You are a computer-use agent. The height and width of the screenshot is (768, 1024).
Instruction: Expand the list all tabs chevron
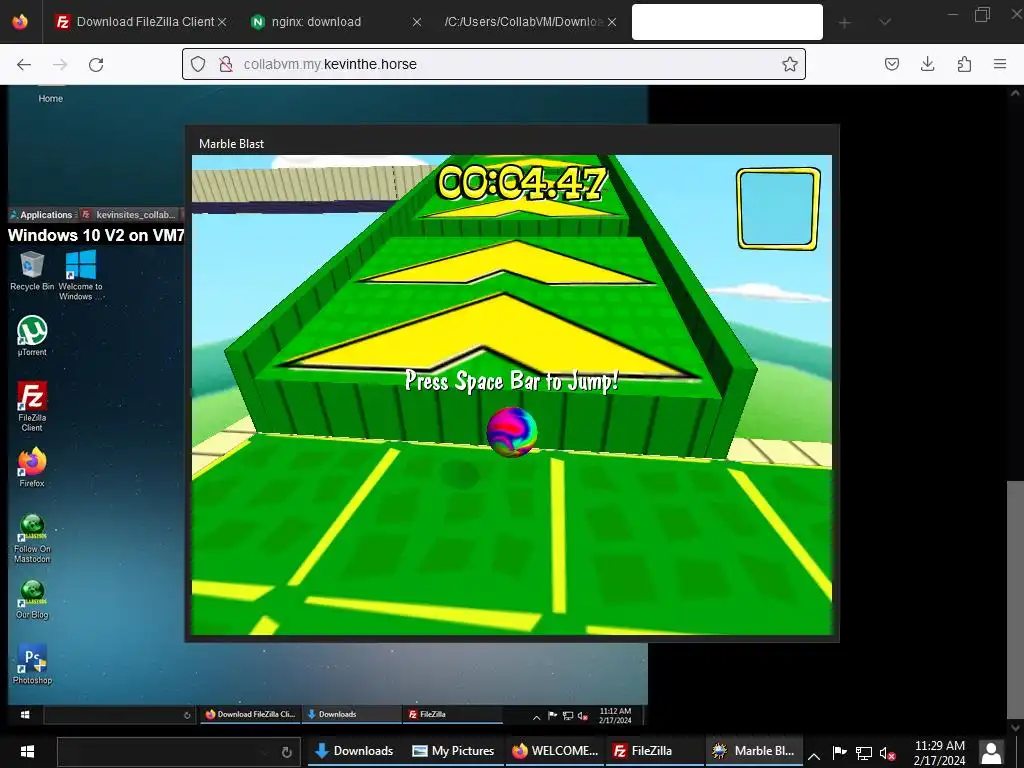[x=885, y=22]
